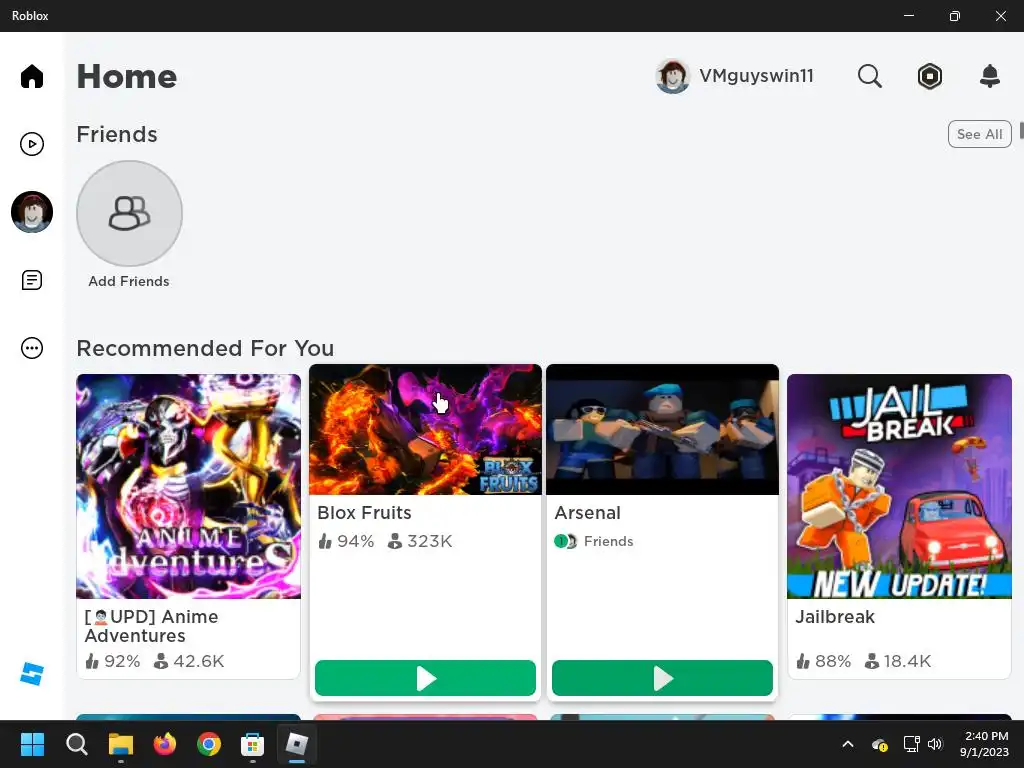Click the Recommended For You heading
Image resolution: width=1024 pixels, height=768 pixels.
205,348
